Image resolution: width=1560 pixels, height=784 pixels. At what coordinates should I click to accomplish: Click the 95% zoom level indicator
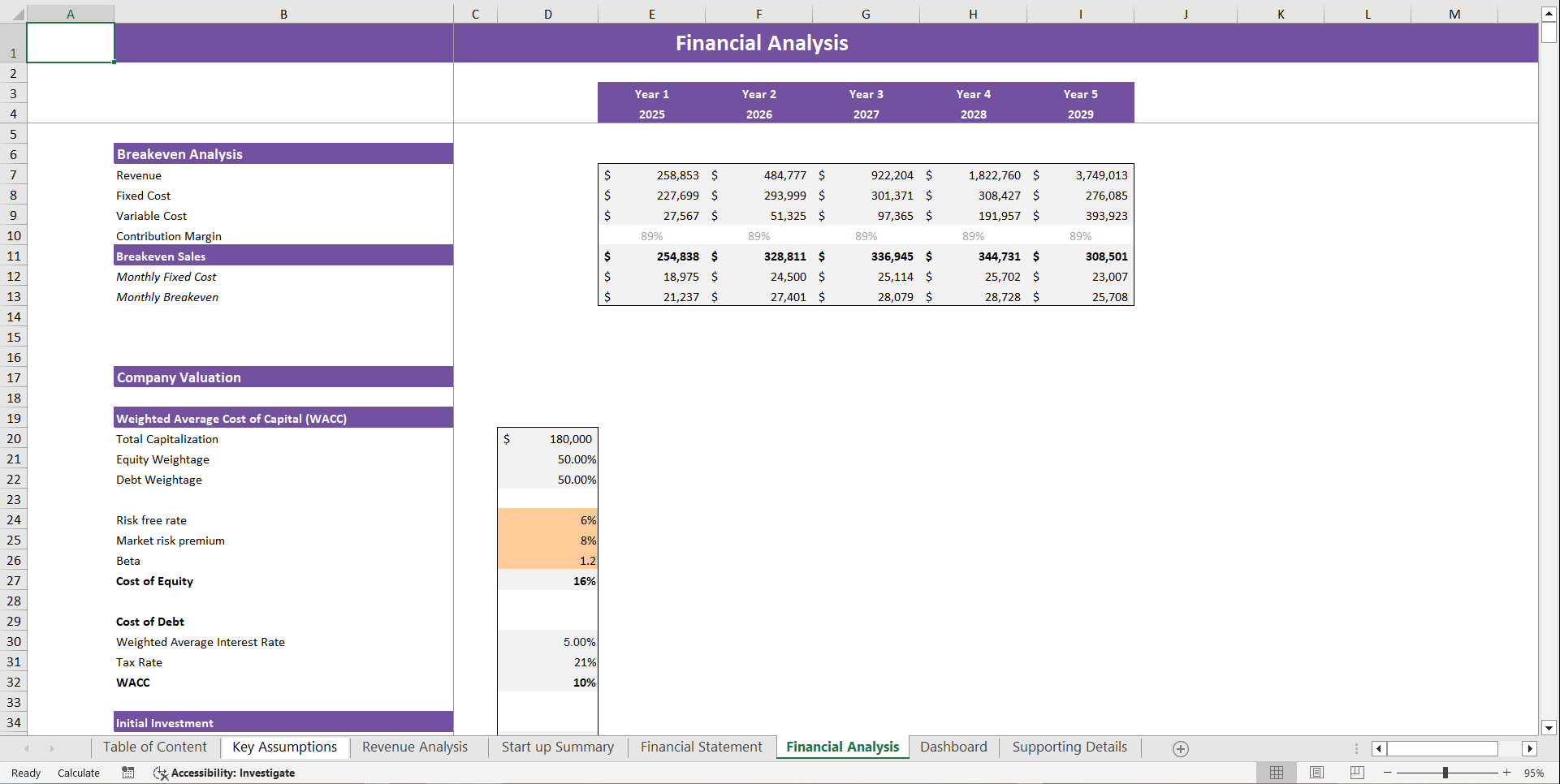[x=1533, y=773]
